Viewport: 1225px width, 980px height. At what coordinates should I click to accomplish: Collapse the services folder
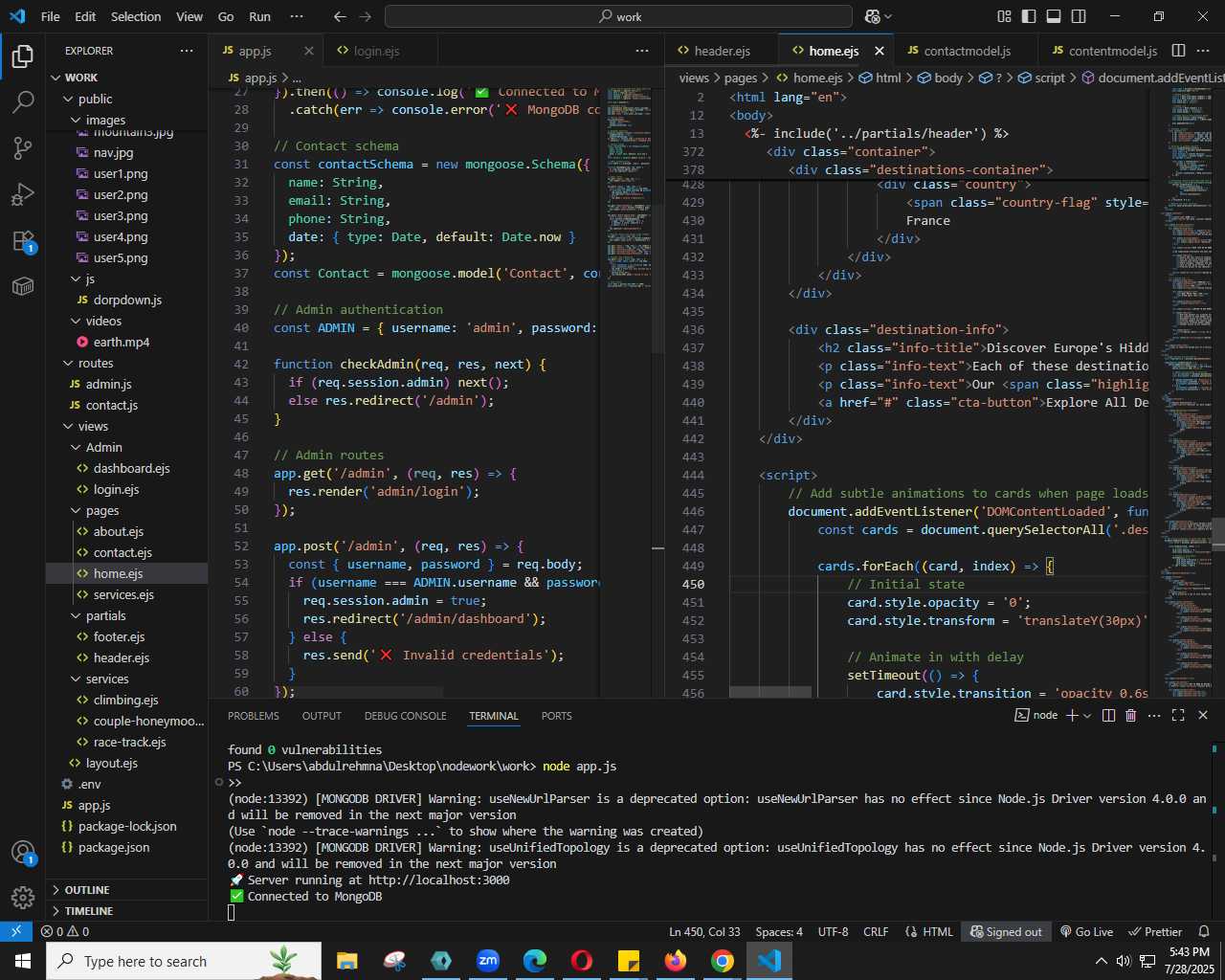(126, 679)
